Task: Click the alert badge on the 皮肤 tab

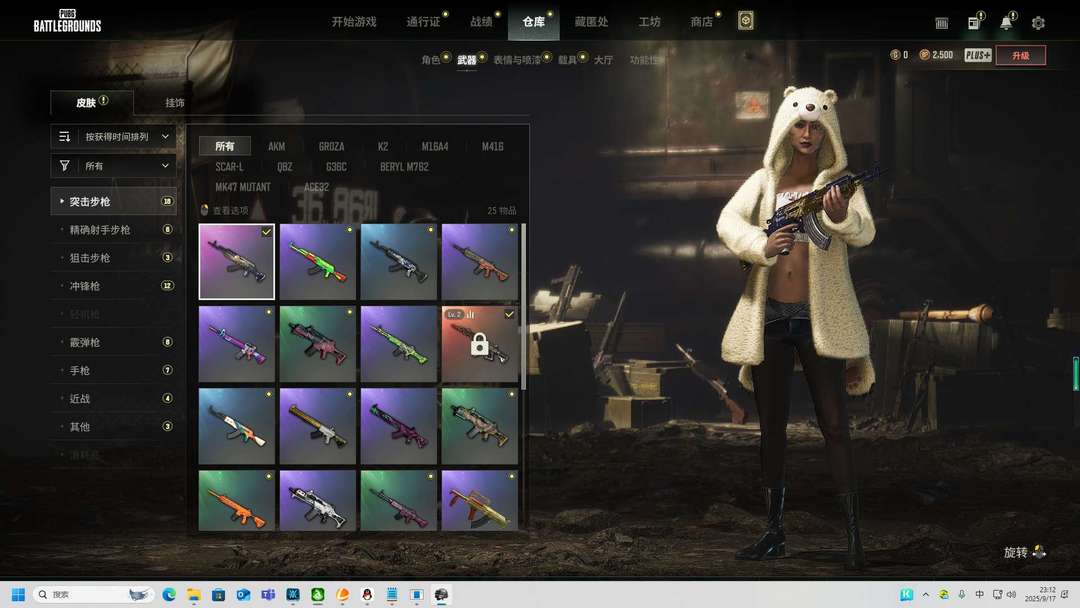Action: (103, 100)
